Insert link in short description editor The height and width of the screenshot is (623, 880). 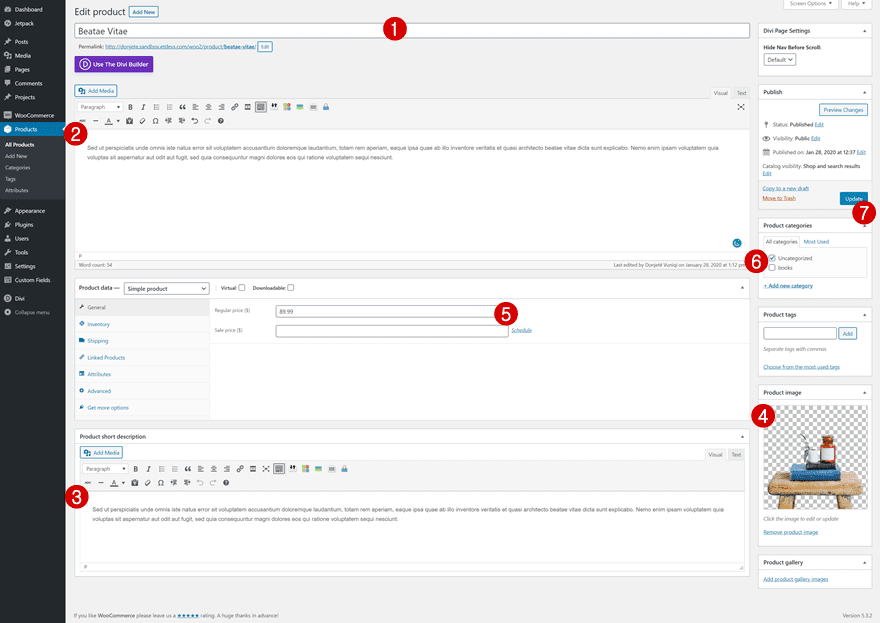tap(240, 469)
